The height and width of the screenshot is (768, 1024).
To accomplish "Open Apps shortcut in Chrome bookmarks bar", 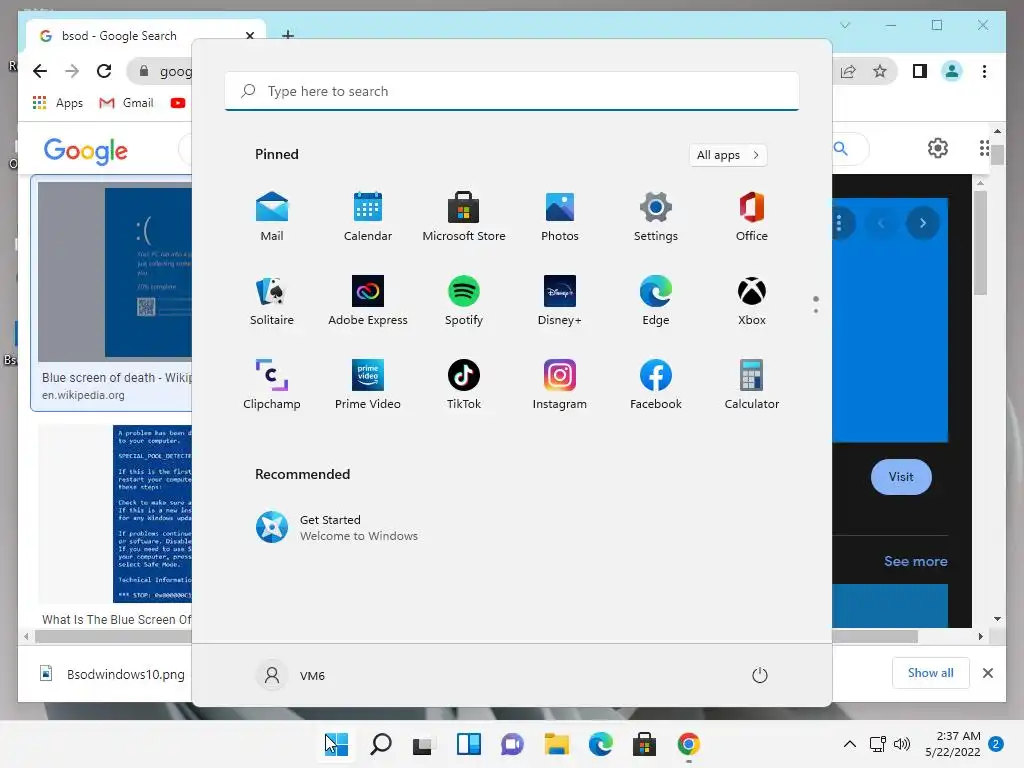I will [57, 103].
